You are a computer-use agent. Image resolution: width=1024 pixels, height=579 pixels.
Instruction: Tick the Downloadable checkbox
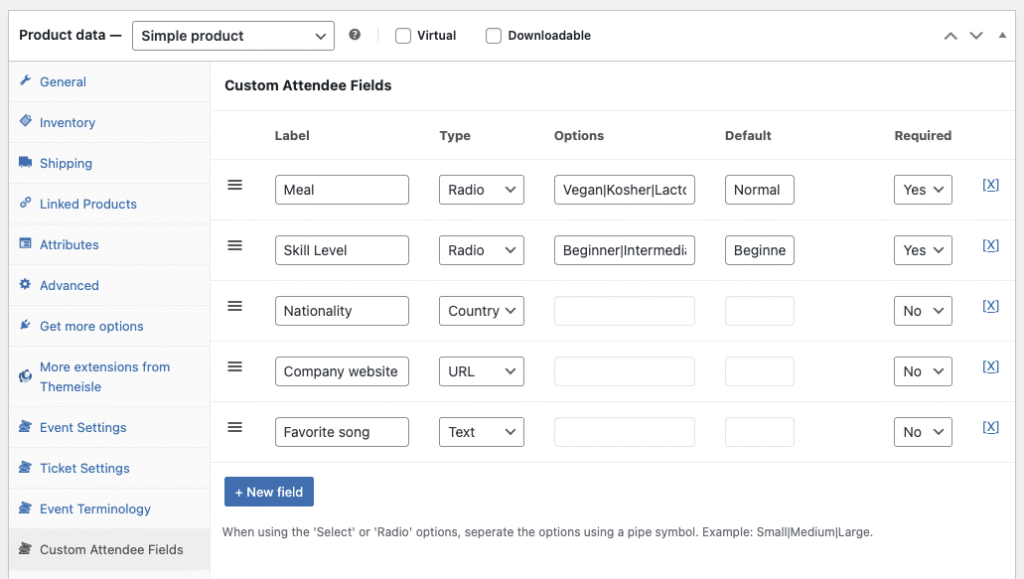(x=493, y=36)
